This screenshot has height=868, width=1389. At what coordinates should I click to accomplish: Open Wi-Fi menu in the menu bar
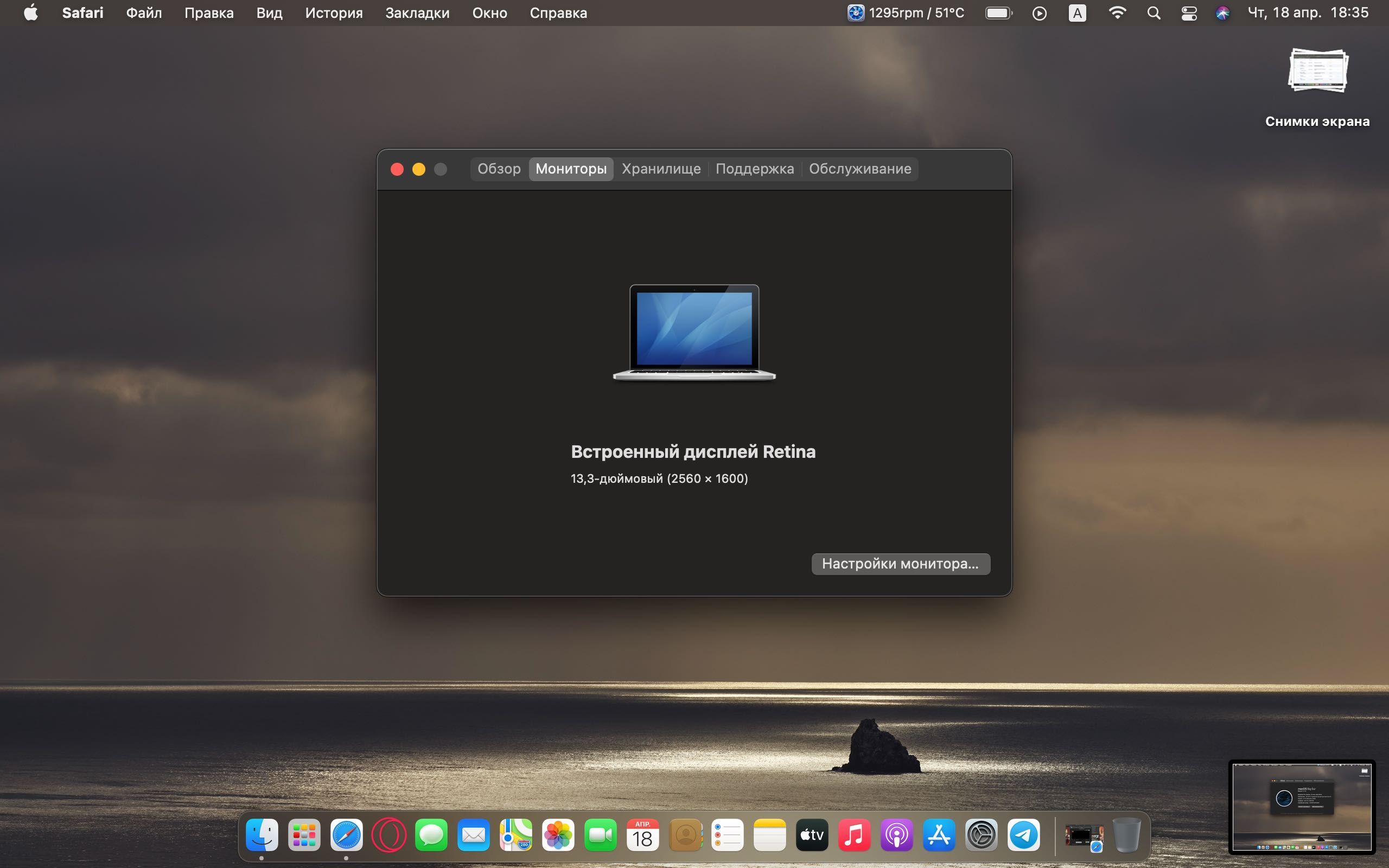[x=1117, y=12]
